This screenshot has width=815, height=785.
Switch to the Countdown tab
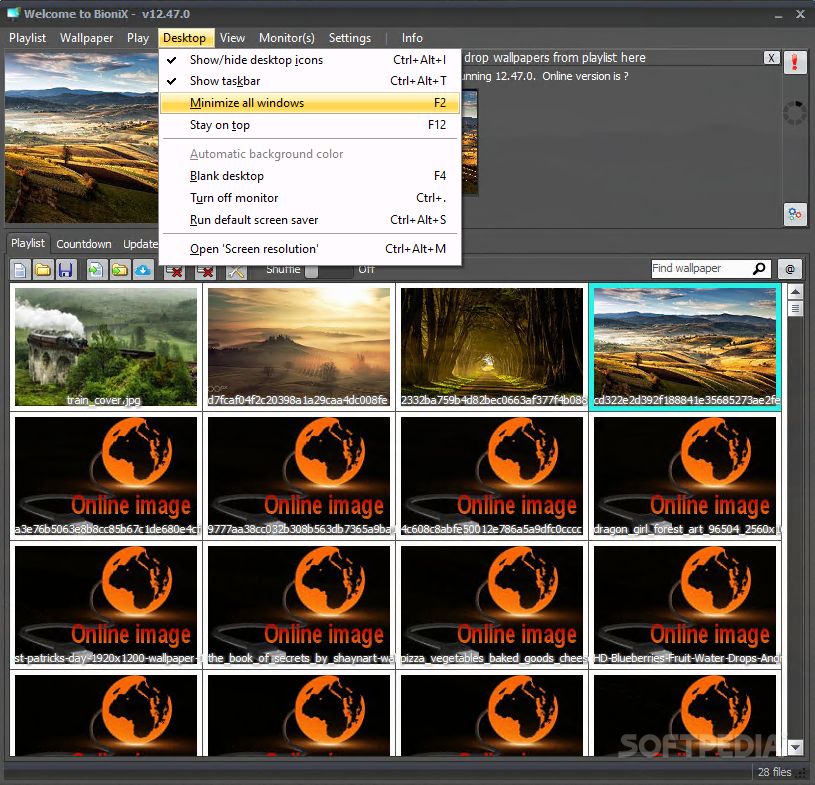(84, 244)
